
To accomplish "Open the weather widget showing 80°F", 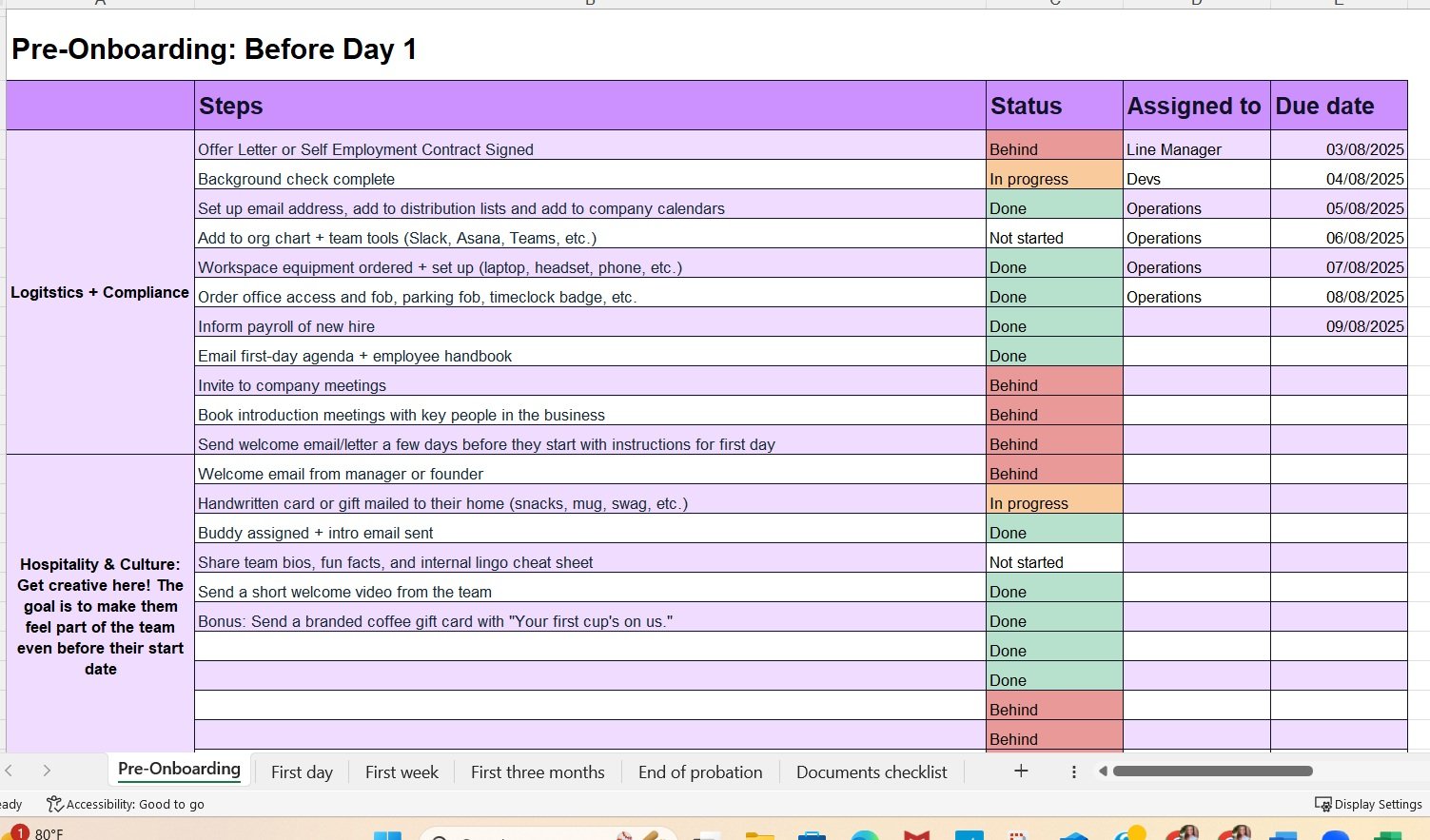I will (x=34, y=833).
